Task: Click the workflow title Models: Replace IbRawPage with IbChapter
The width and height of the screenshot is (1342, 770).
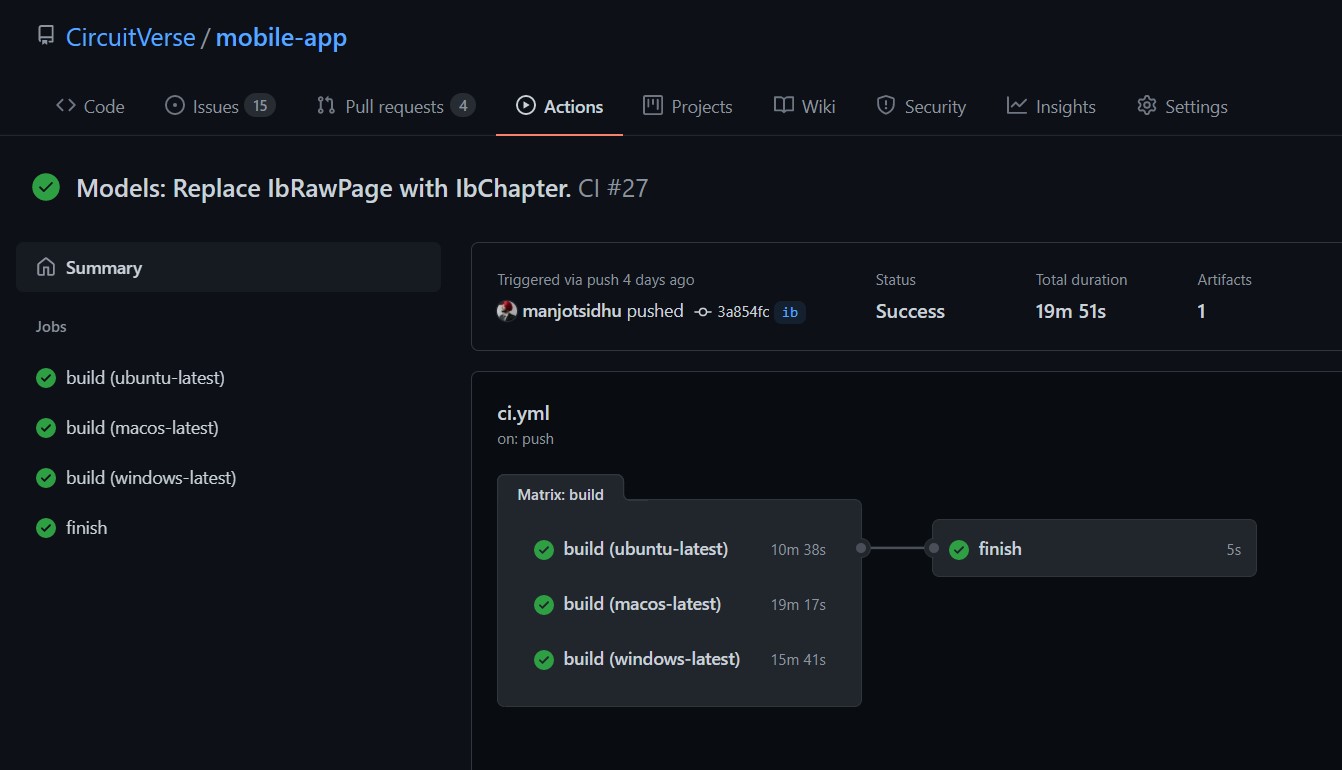Action: click(x=324, y=188)
